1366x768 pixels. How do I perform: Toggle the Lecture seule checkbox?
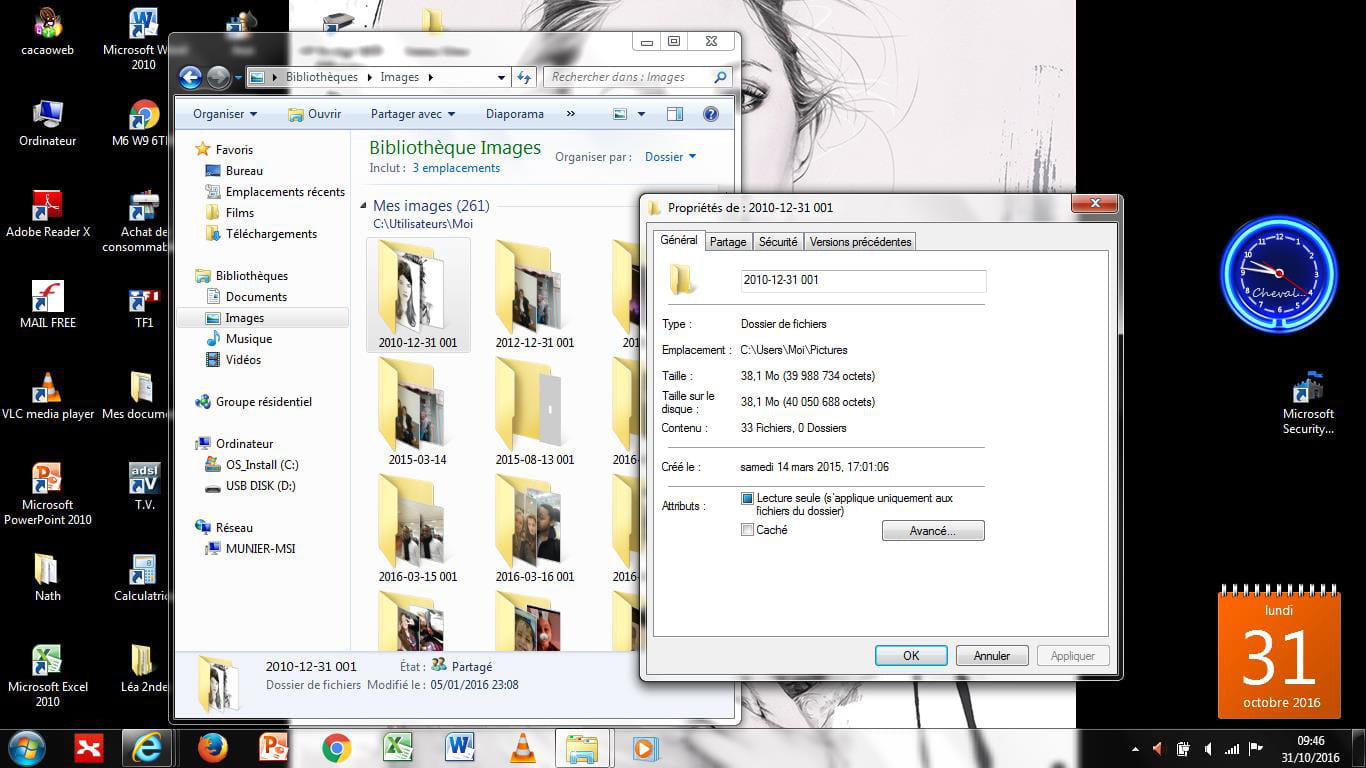[747, 498]
